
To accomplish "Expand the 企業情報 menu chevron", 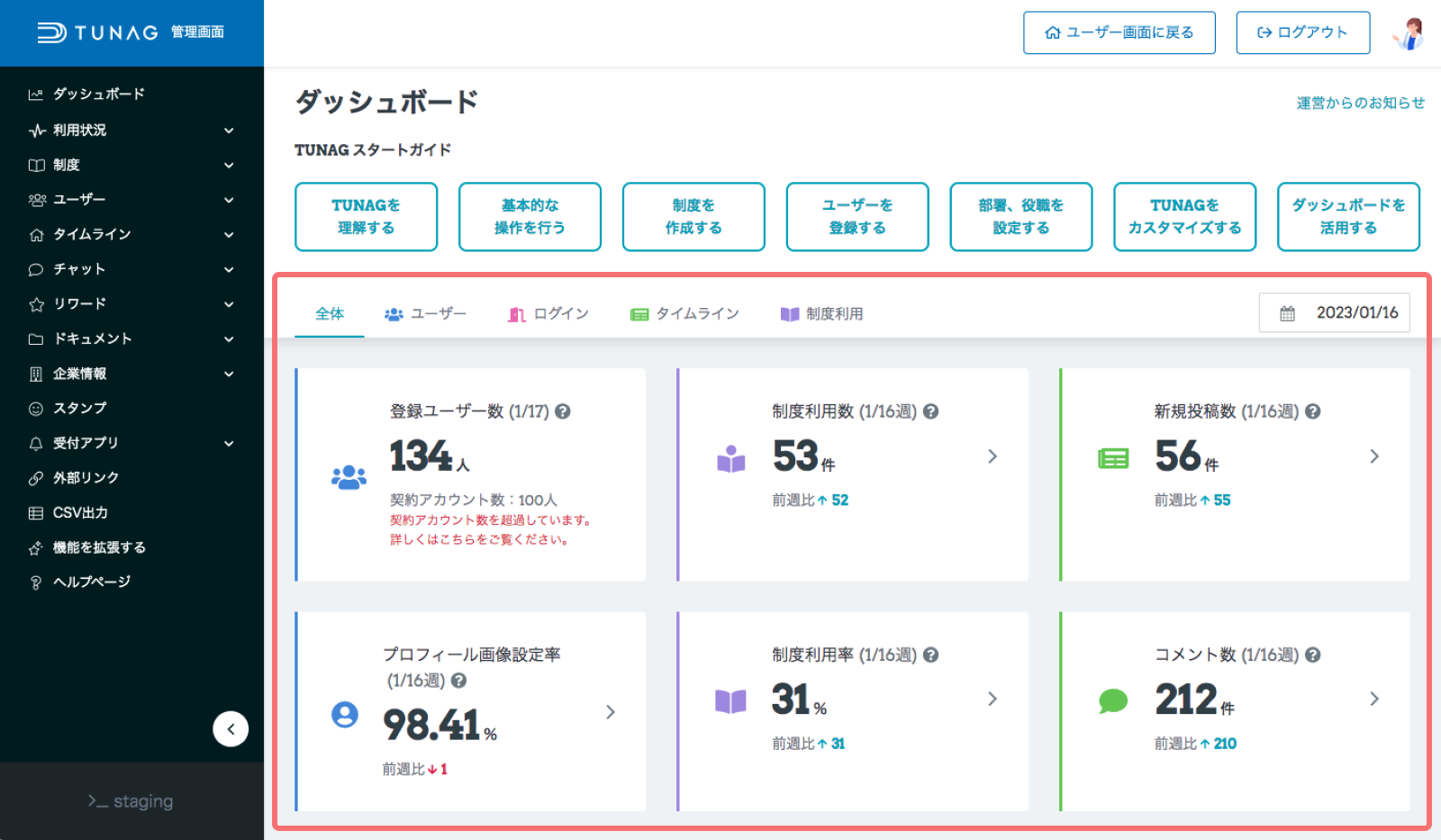I will coord(229,374).
